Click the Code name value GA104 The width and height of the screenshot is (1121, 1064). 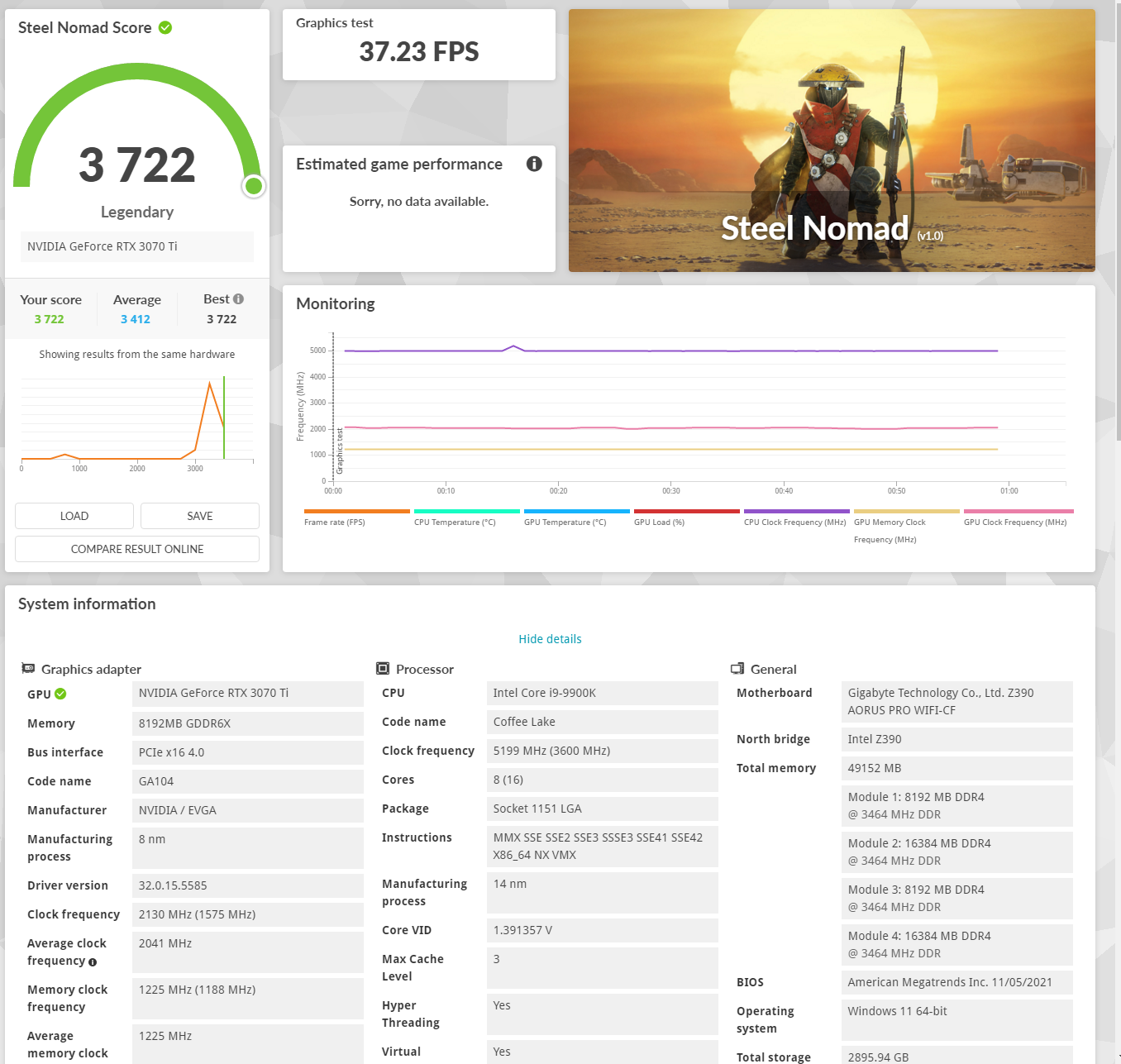pos(248,781)
